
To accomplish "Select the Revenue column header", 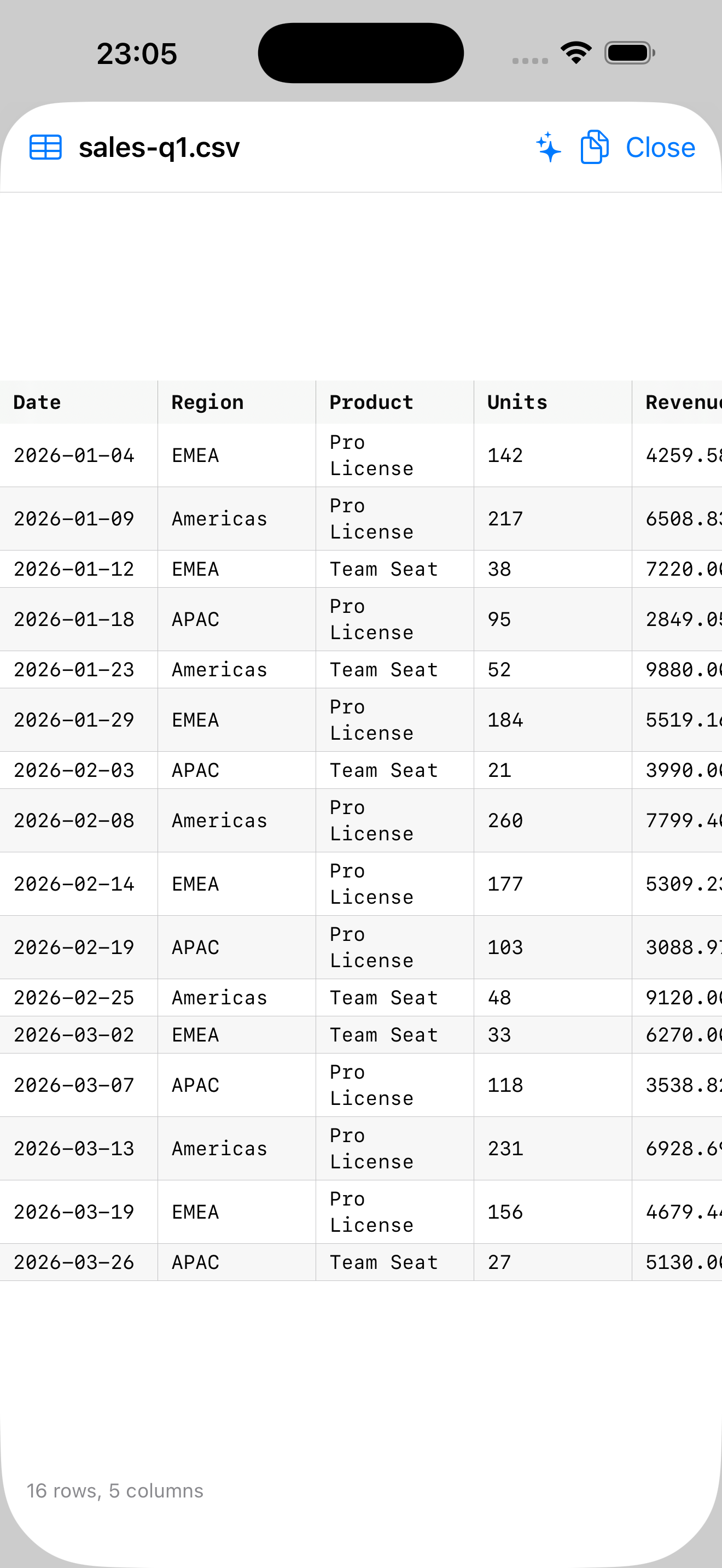I will click(678, 402).
